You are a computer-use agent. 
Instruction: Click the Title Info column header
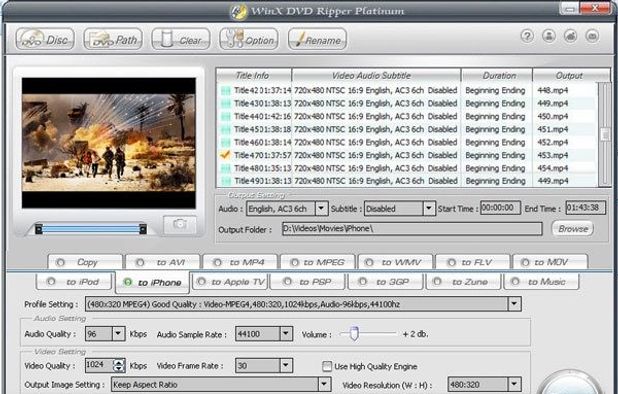(254, 76)
